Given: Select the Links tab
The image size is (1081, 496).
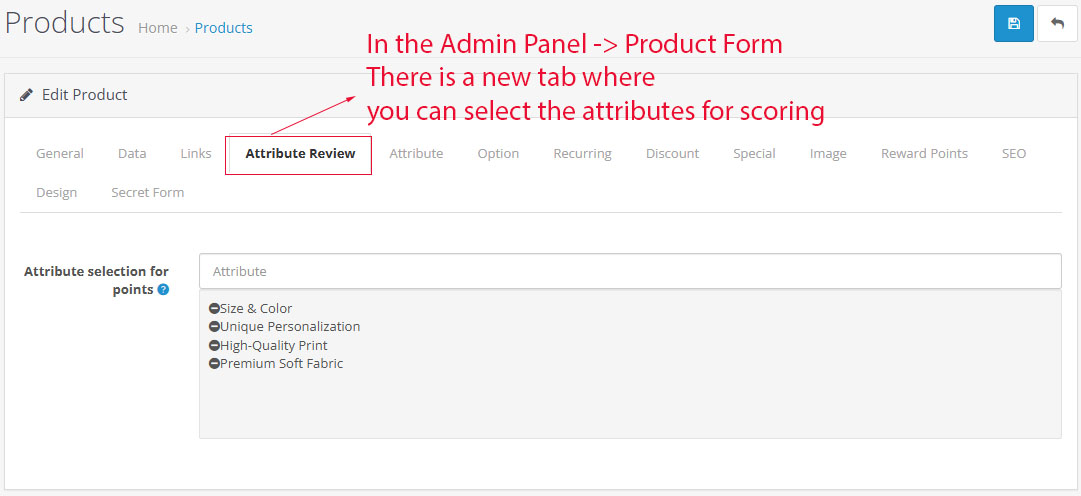Looking at the screenshot, I should [196, 154].
